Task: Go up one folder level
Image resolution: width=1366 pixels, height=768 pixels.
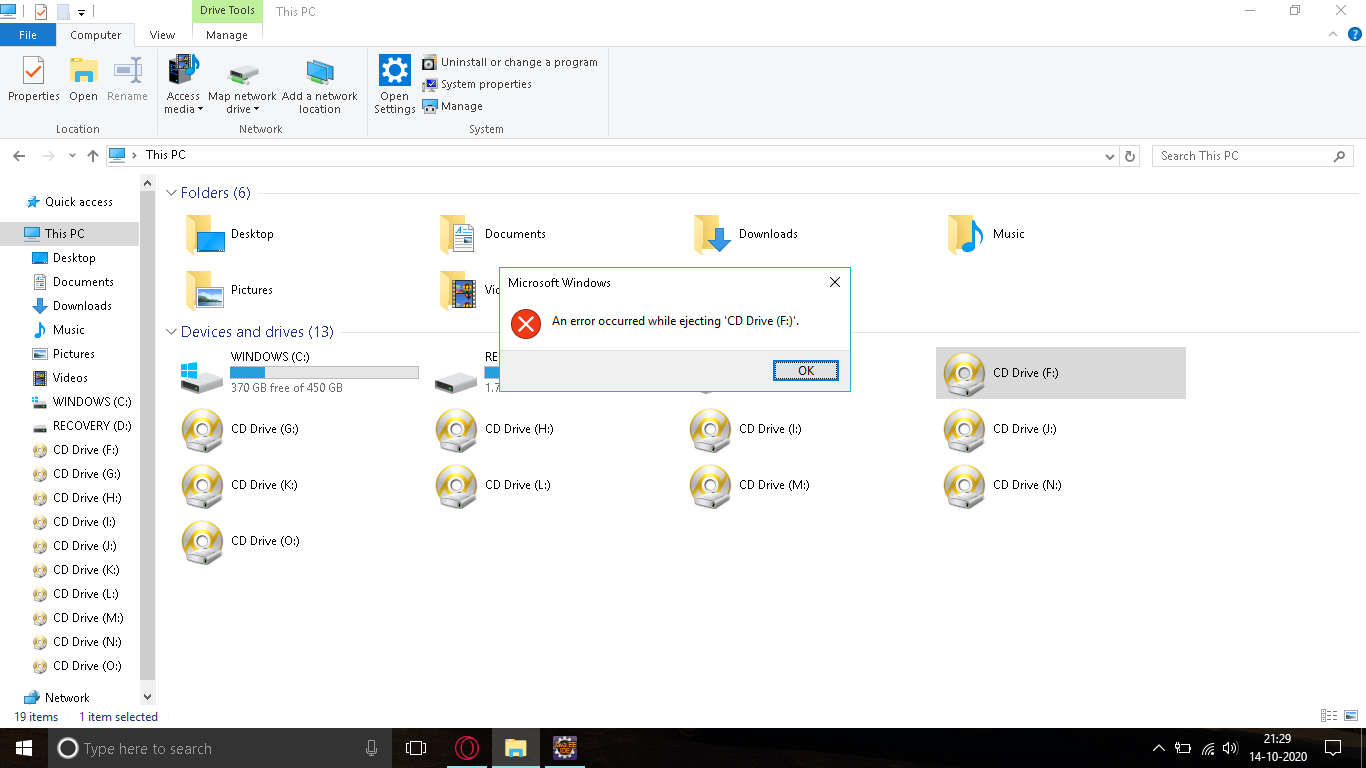Action: click(93, 156)
